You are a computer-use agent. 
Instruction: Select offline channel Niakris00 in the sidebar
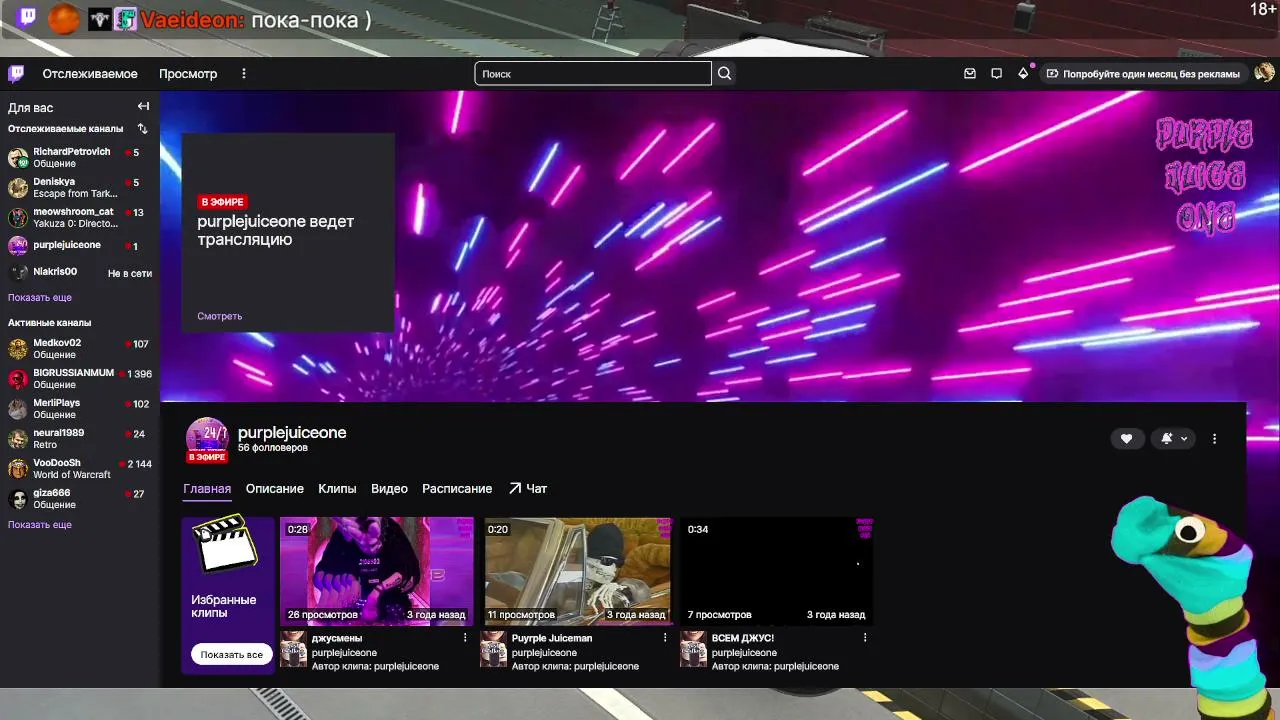point(80,272)
